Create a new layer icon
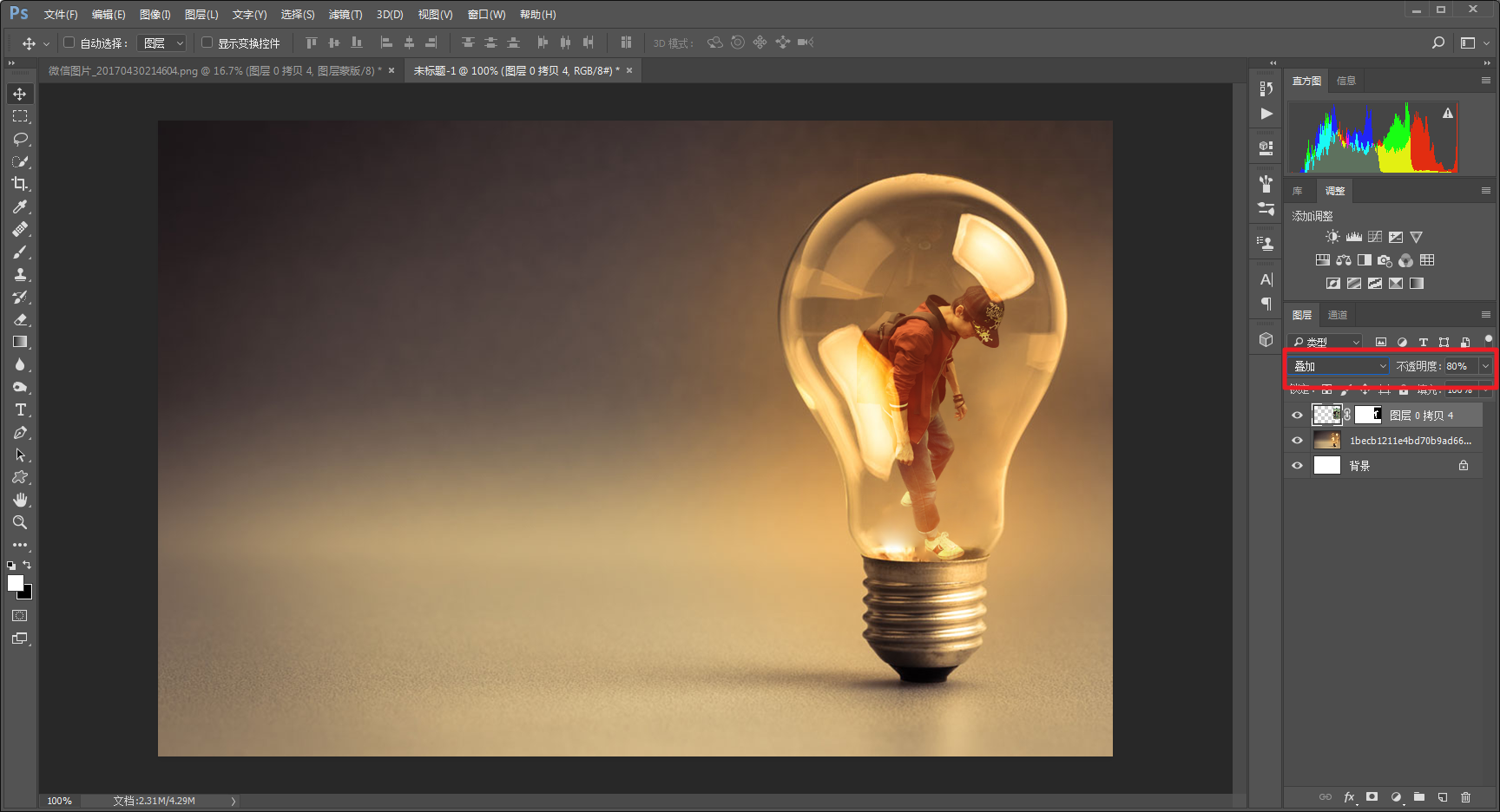The width and height of the screenshot is (1500, 812). [x=1443, y=796]
